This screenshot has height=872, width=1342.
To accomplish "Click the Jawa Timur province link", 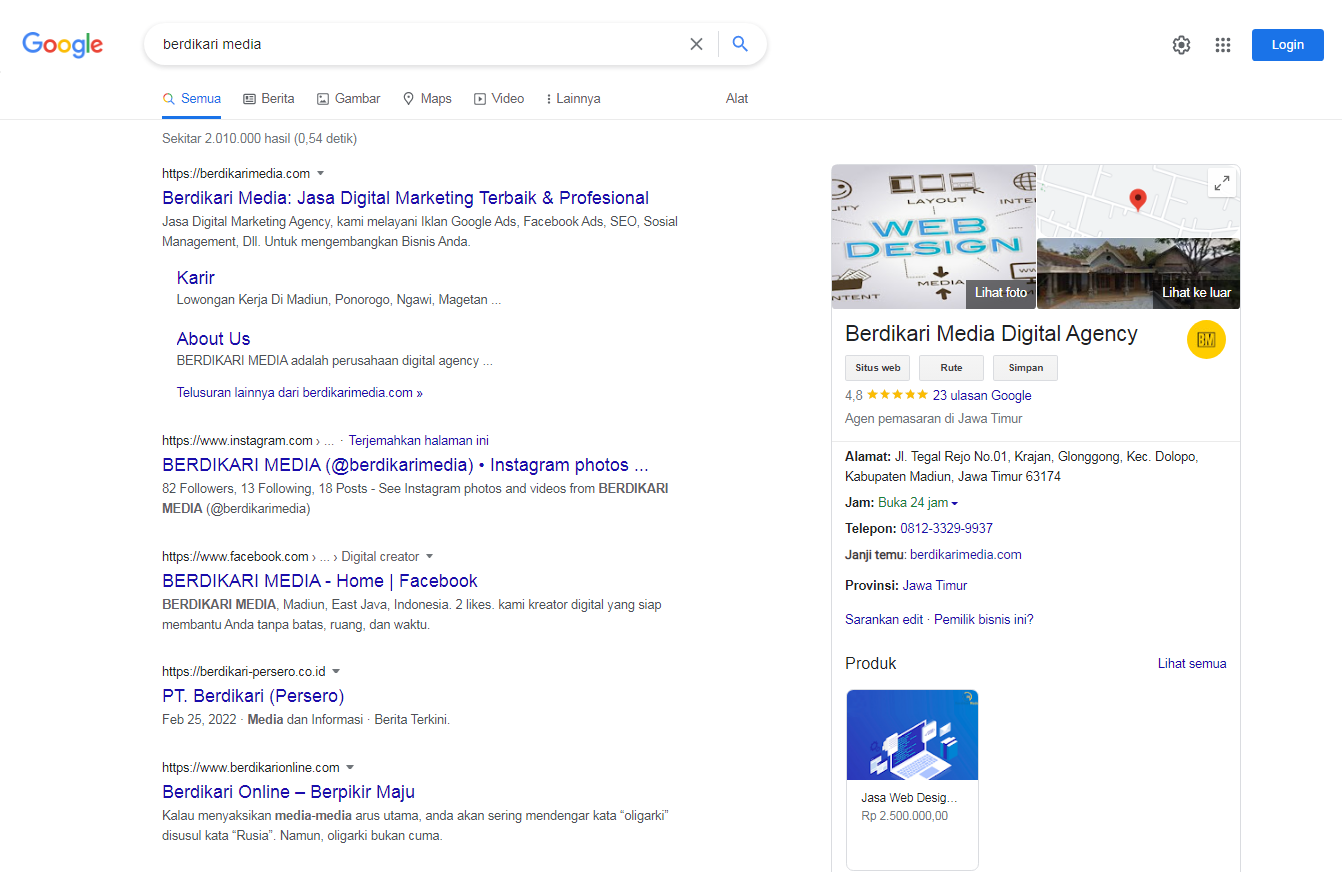I will [935, 586].
